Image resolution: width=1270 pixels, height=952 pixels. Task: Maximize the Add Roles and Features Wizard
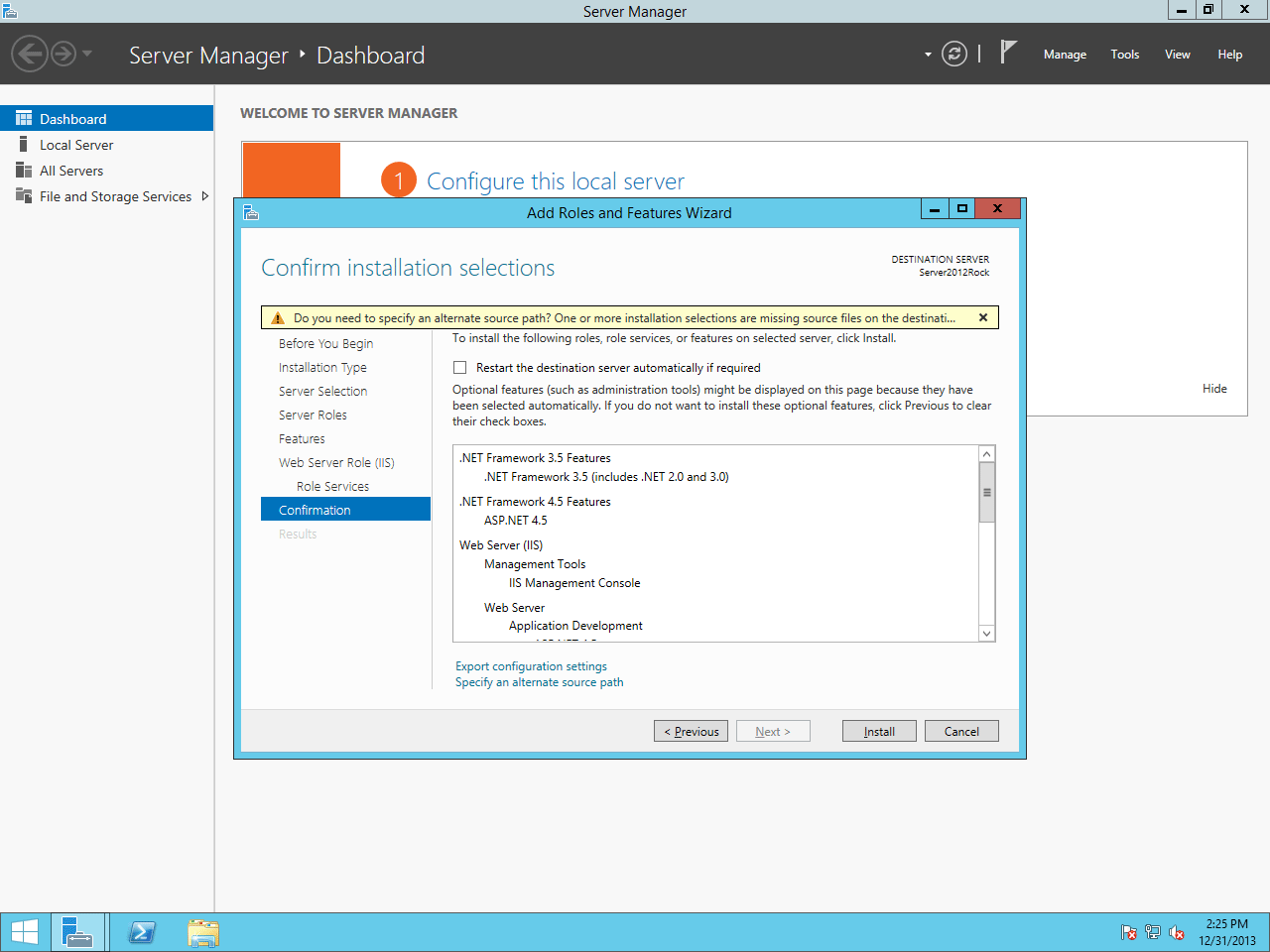click(x=961, y=208)
